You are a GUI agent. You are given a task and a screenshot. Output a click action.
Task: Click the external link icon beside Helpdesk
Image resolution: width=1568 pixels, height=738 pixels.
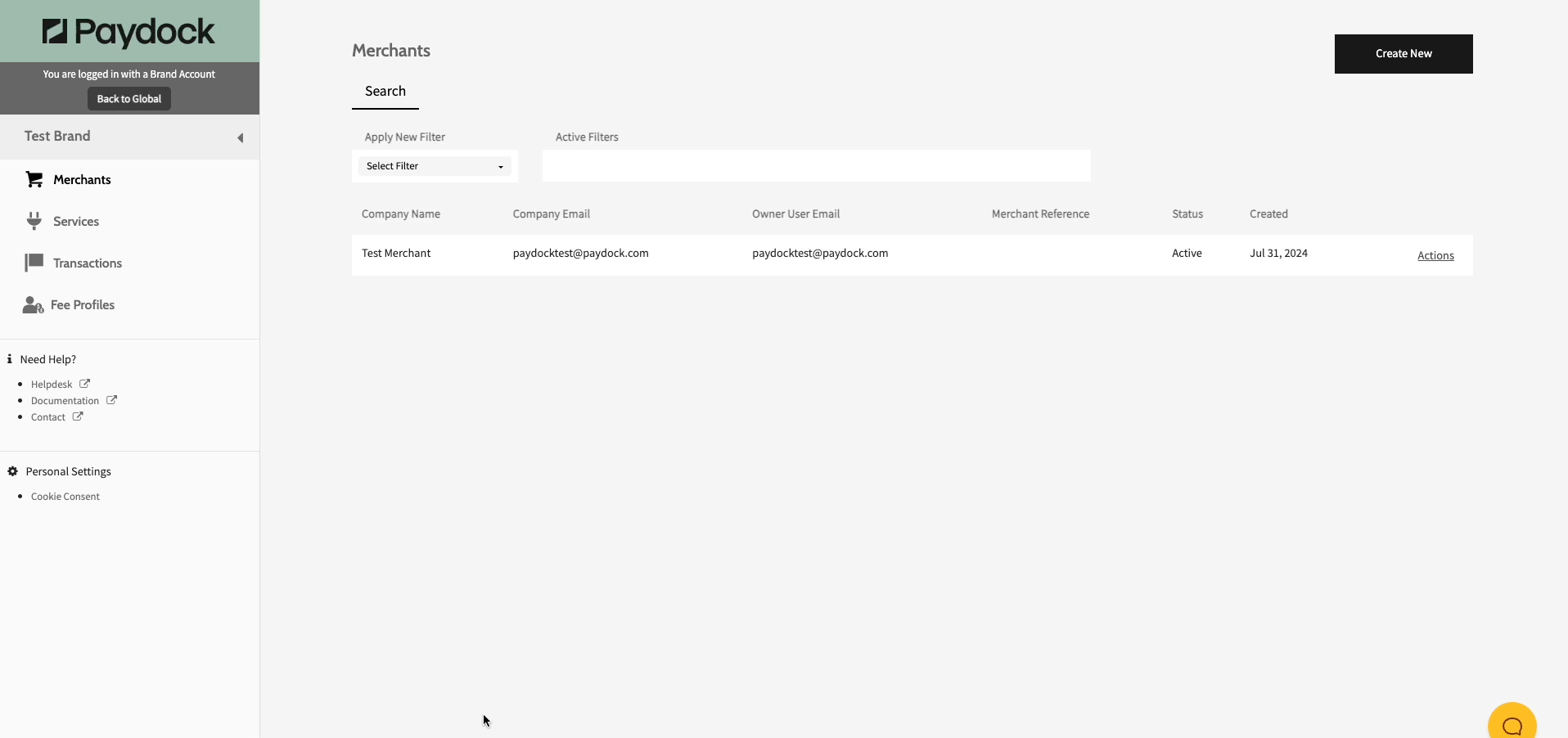(84, 384)
